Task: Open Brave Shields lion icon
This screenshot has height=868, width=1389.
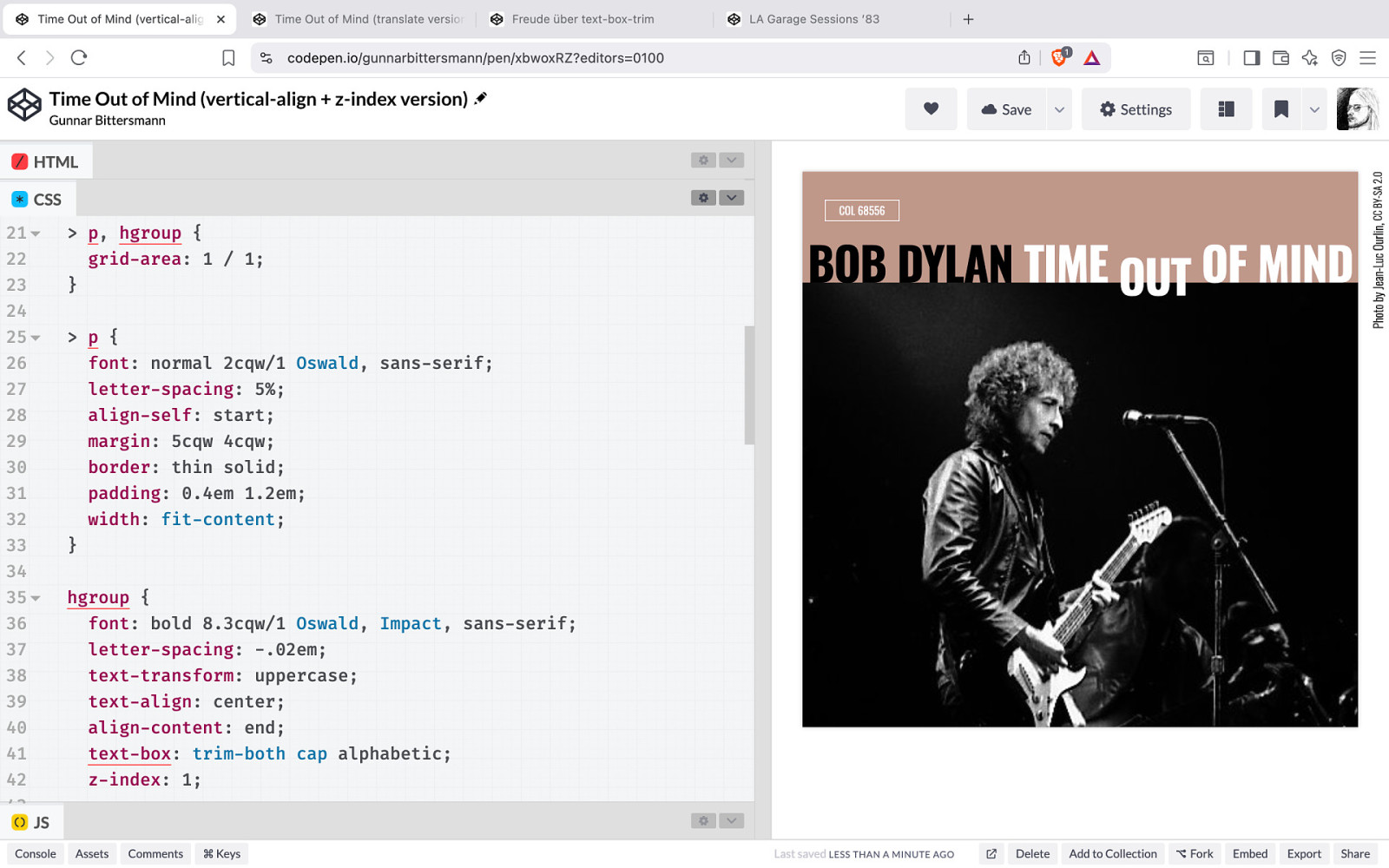Action: pos(1060,57)
